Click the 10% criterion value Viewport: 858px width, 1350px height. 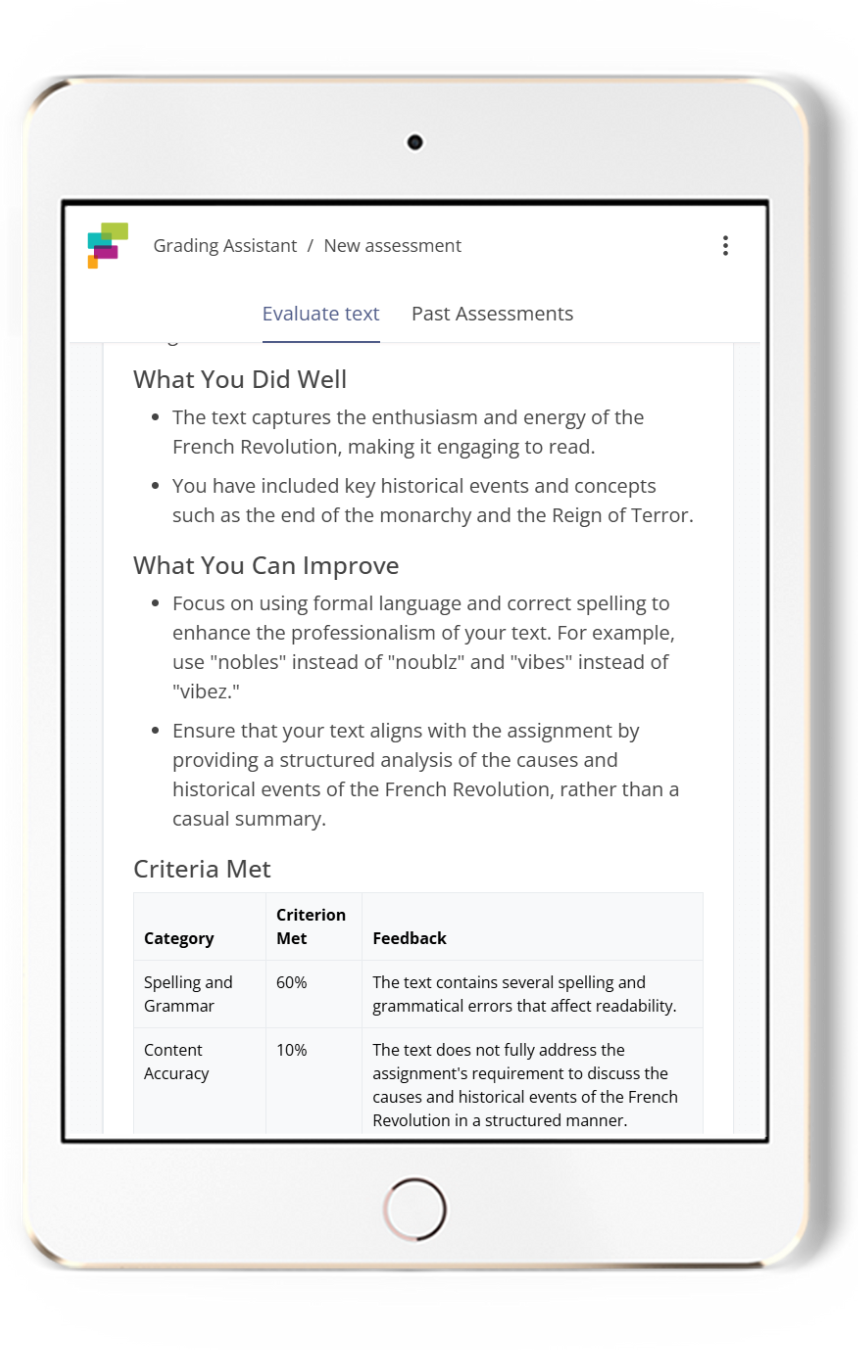(291, 1050)
